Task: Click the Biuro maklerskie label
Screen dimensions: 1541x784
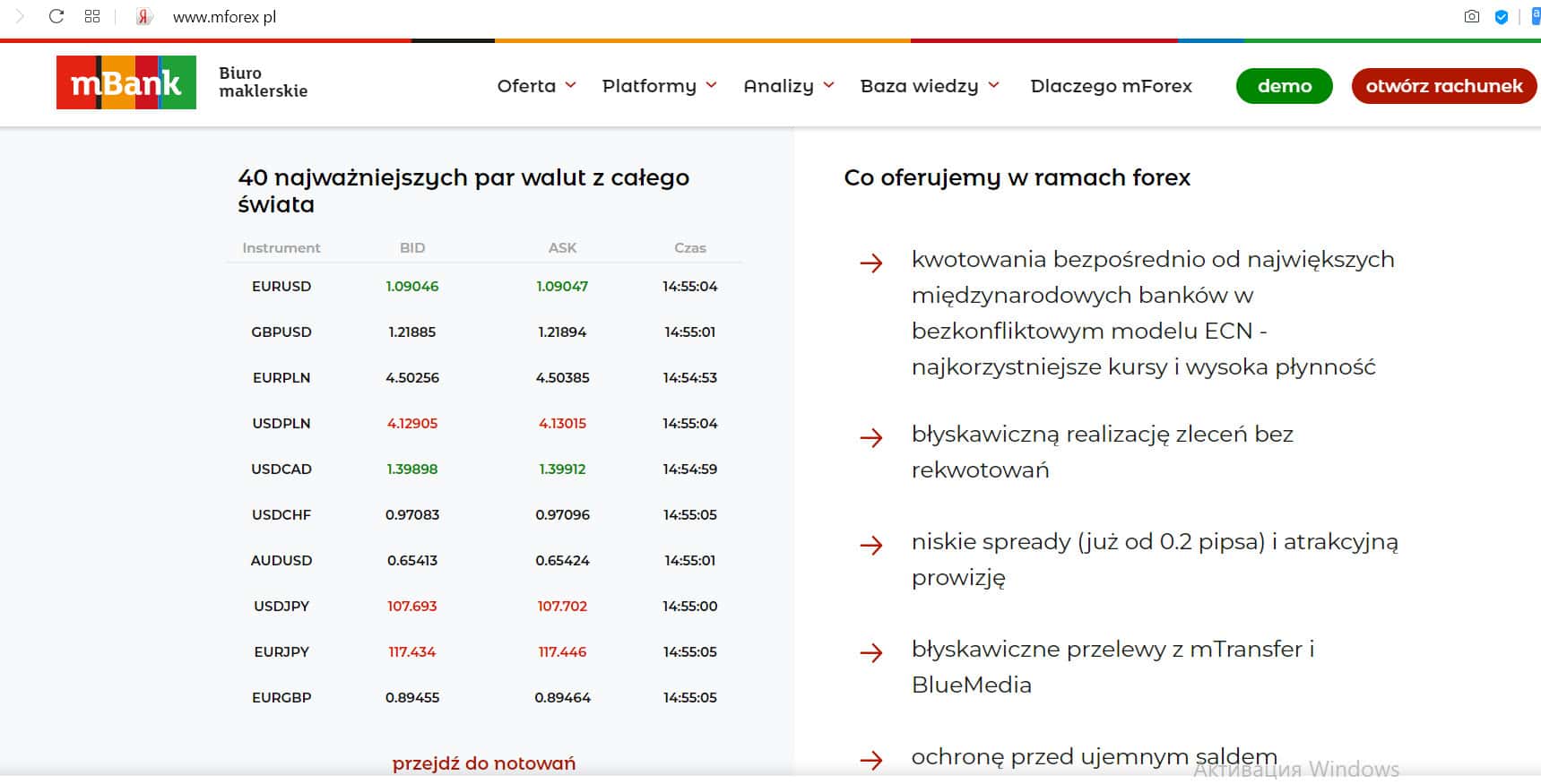Action: [x=264, y=82]
